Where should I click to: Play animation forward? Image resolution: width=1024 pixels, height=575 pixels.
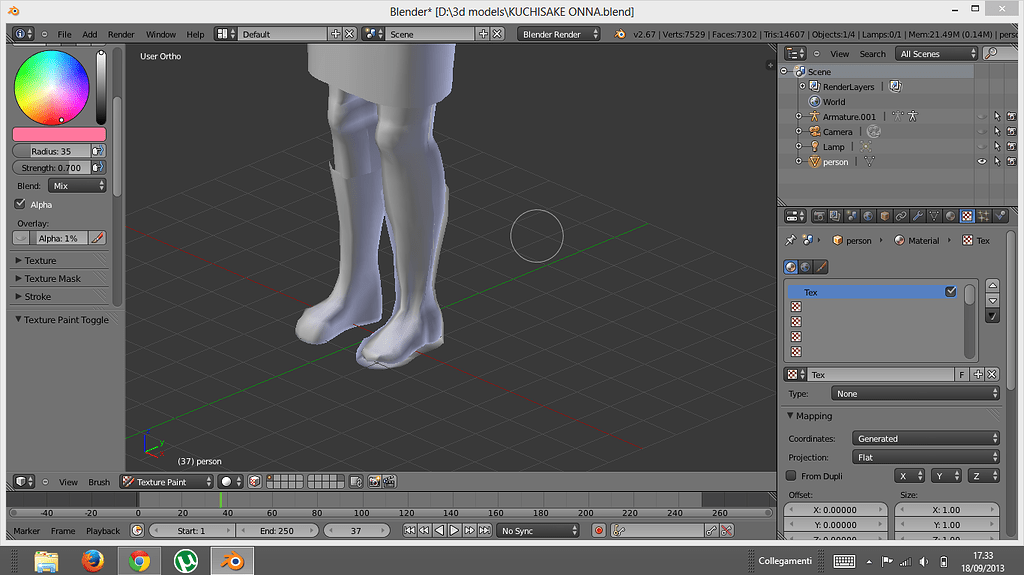455,531
